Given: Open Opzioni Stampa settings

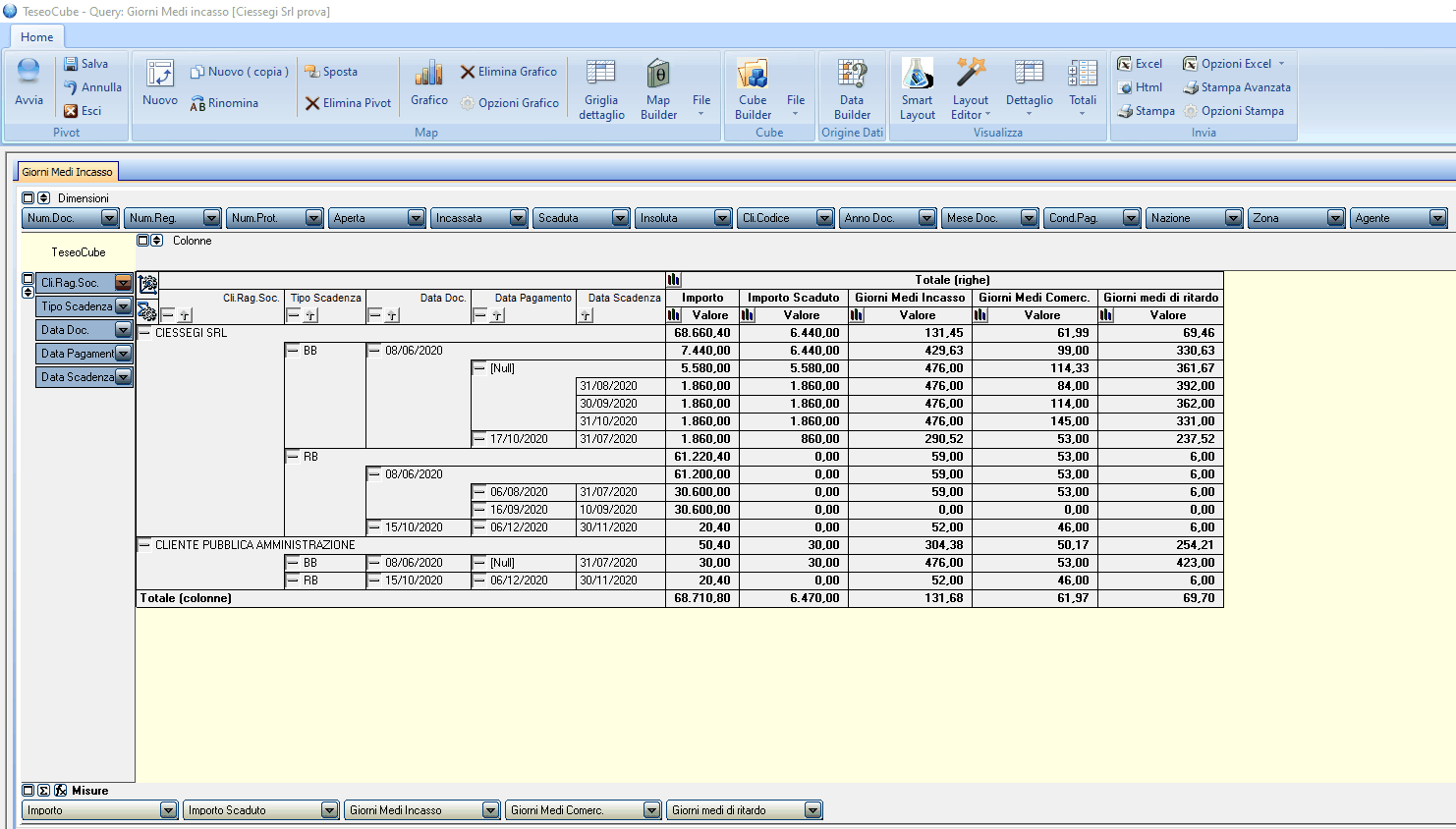Looking at the screenshot, I should (x=1234, y=111).
